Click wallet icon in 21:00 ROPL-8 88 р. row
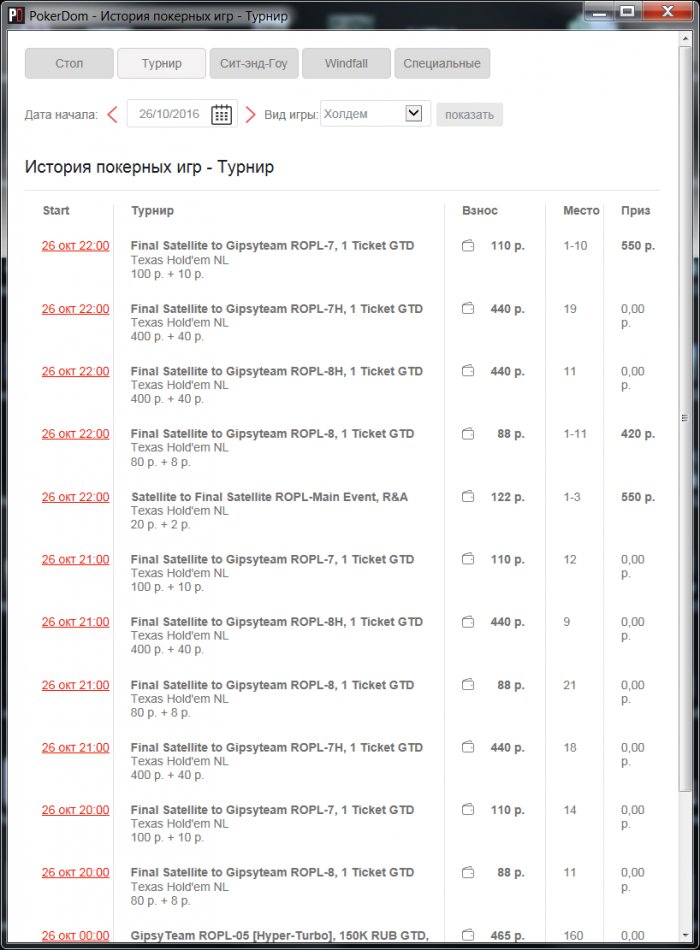Viewport: 700px width, 950px height. click(468, 685)
